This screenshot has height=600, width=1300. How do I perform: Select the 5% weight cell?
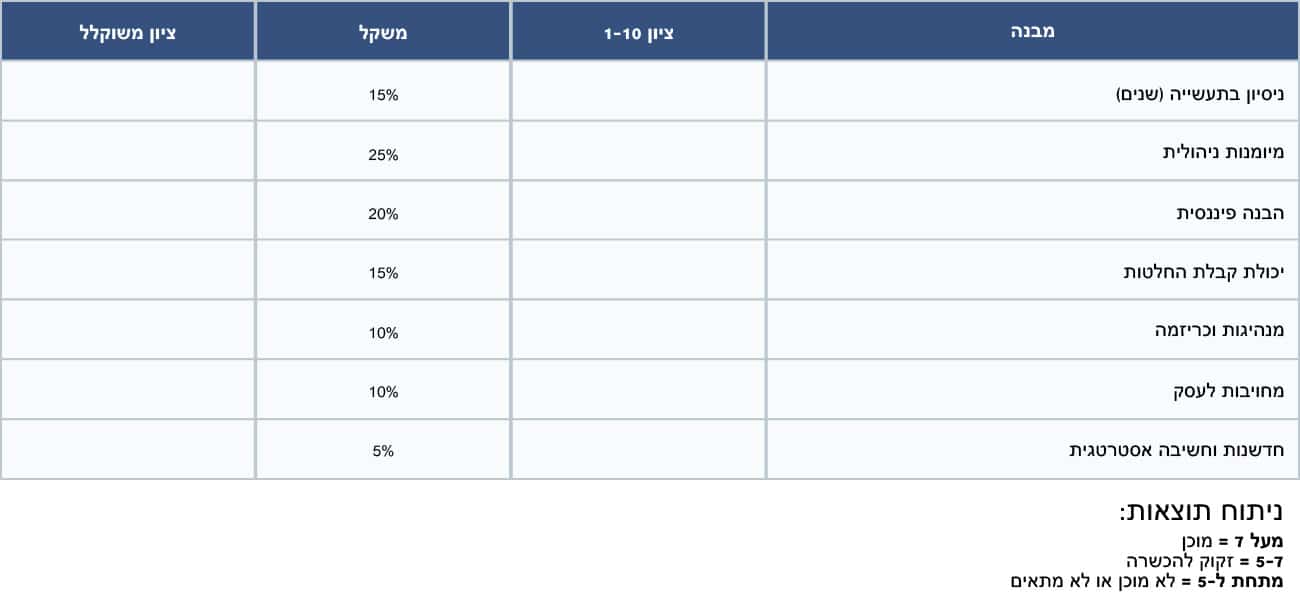point(383,450)
